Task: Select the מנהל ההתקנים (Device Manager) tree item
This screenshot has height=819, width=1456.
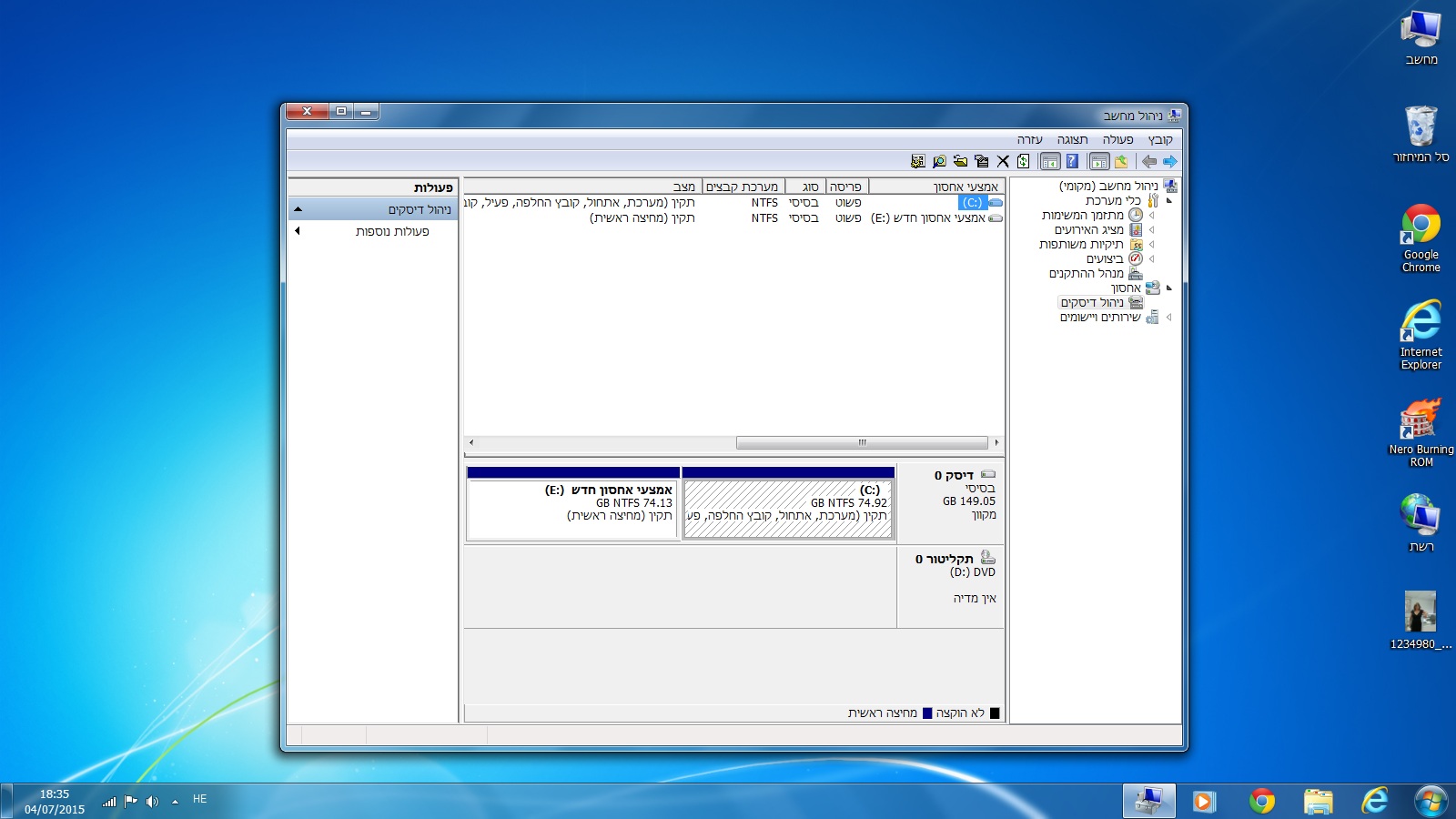Action: 1086,274
